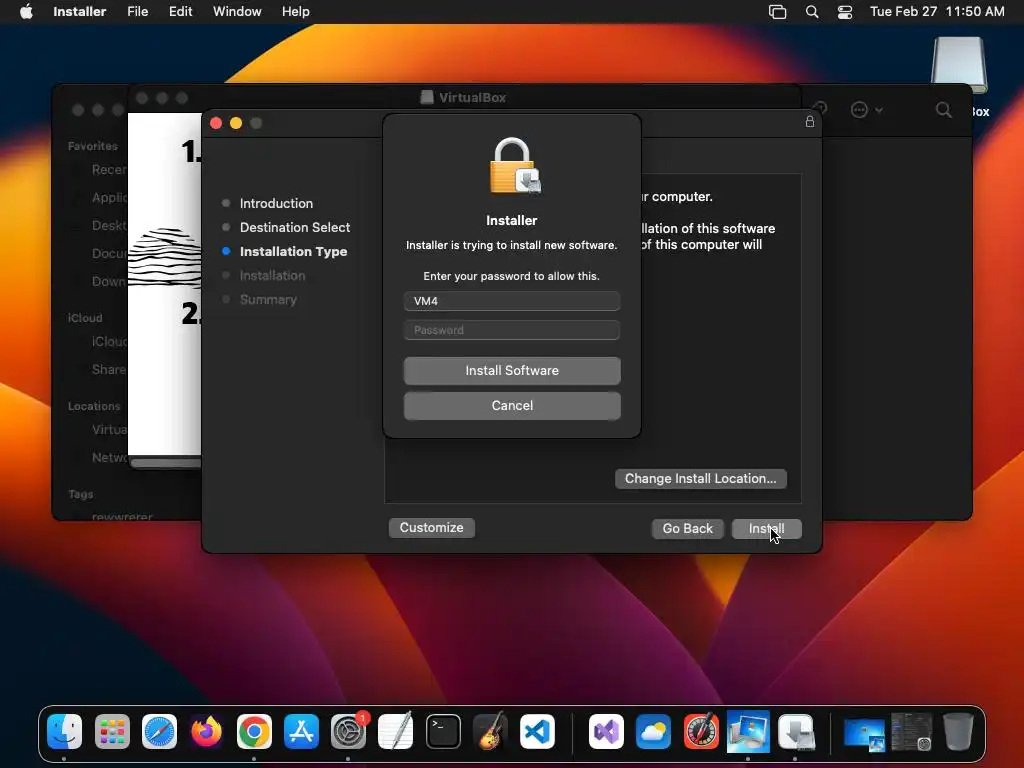Open the purple Visual Studio icon
Viewport: 1024px width, 768px height.
pyautogui.click(x=606, y=731)
